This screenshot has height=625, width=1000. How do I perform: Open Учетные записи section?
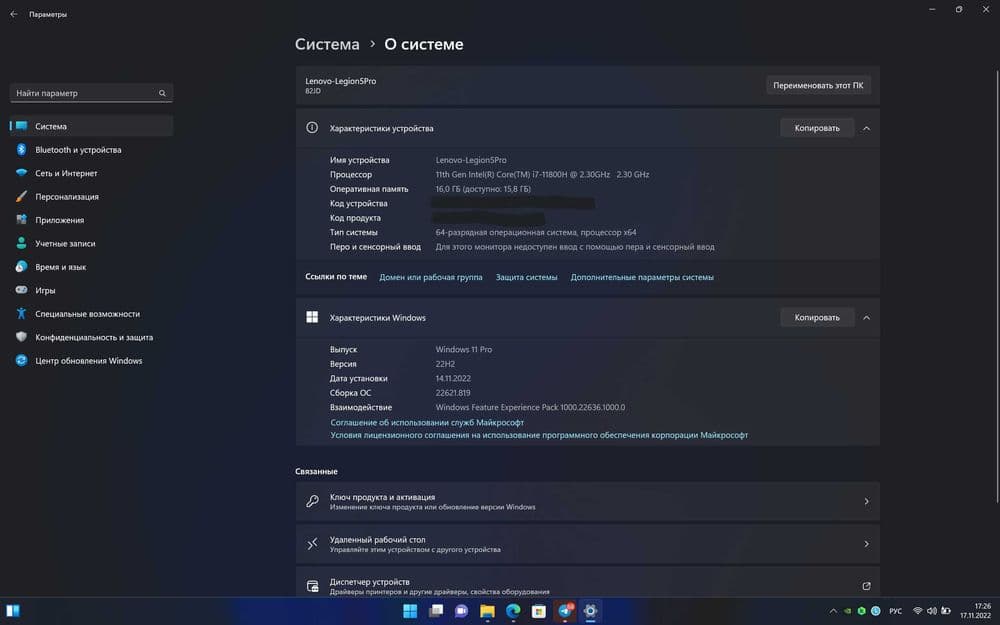[91, 243]
